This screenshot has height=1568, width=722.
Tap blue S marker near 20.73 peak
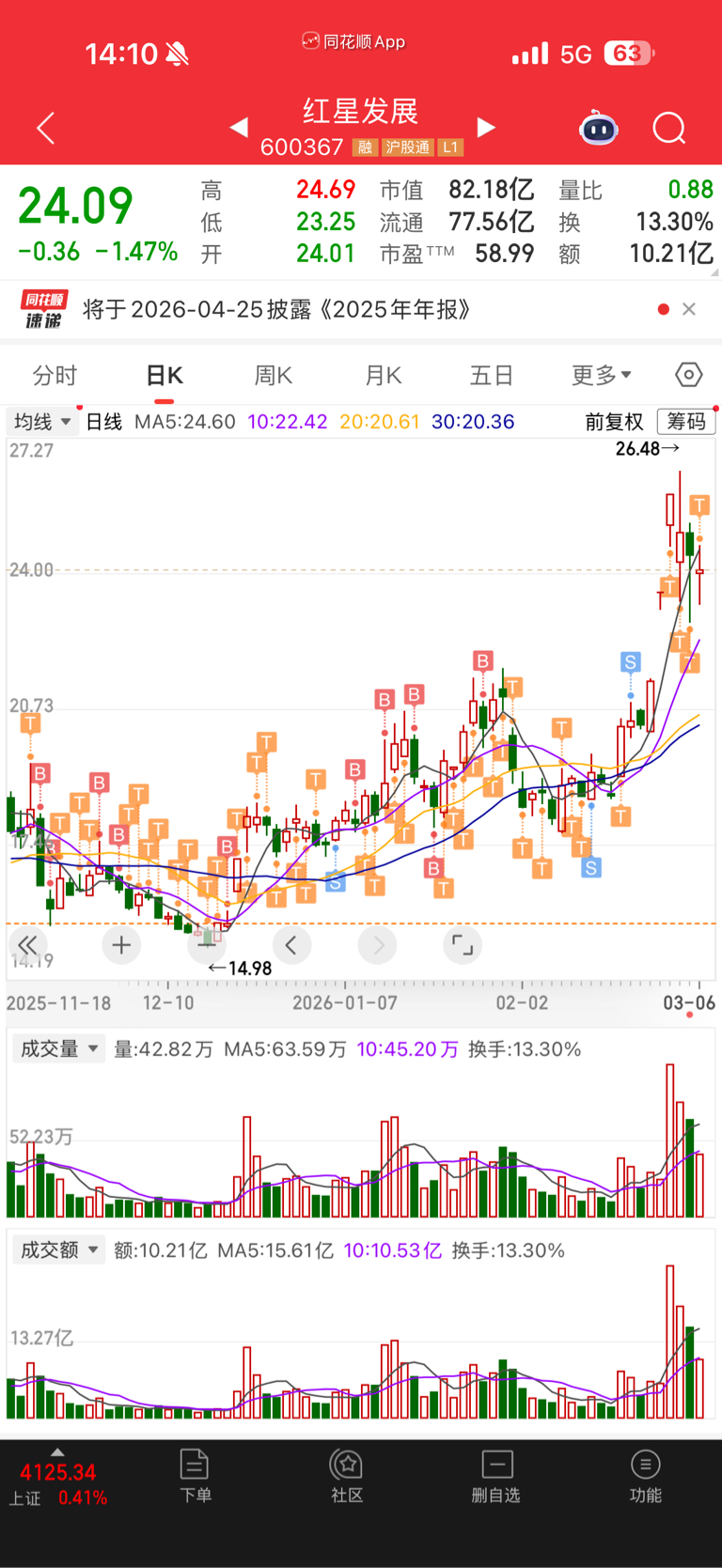(630, 662)
